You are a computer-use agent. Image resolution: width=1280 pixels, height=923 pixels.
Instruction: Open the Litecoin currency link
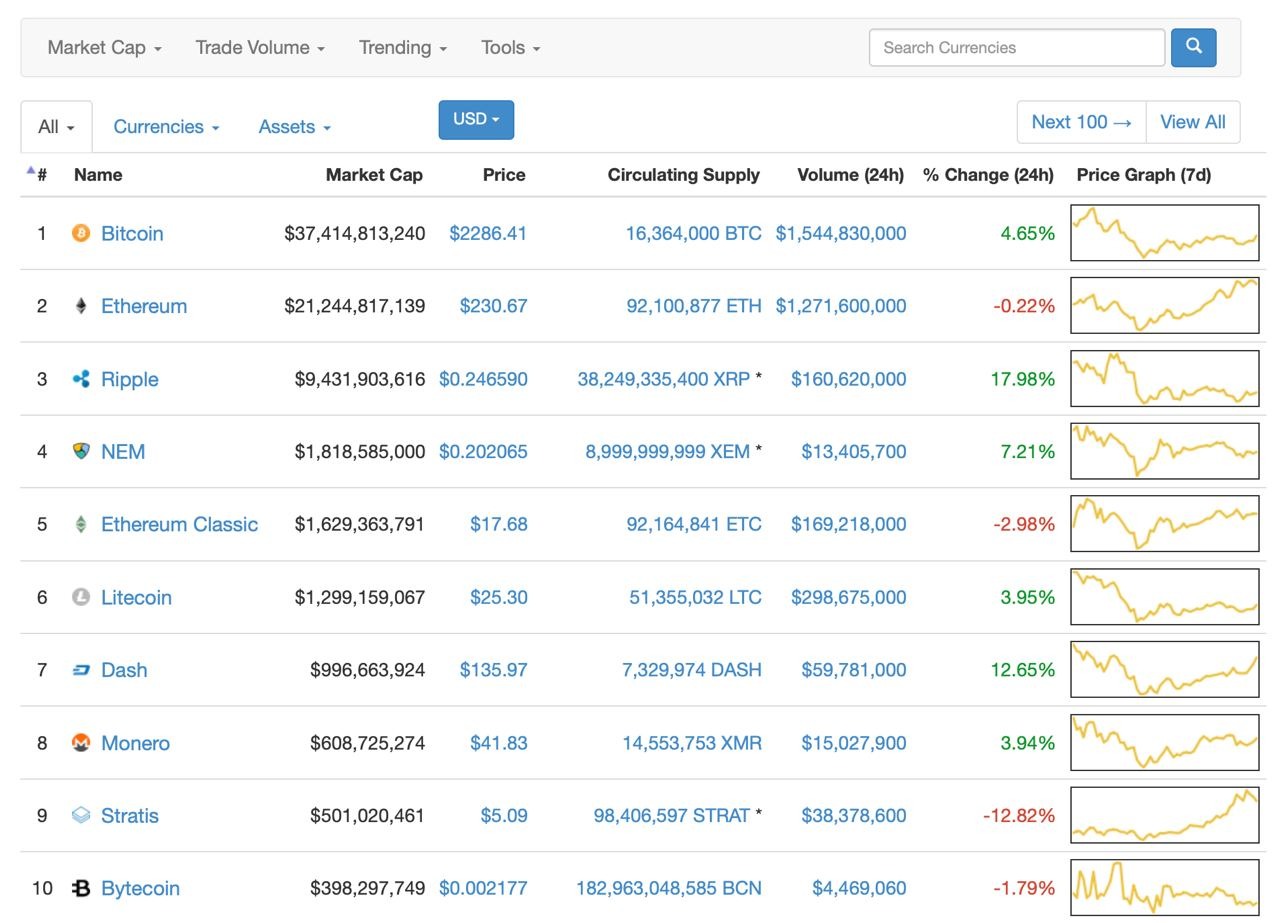point(136,597)
